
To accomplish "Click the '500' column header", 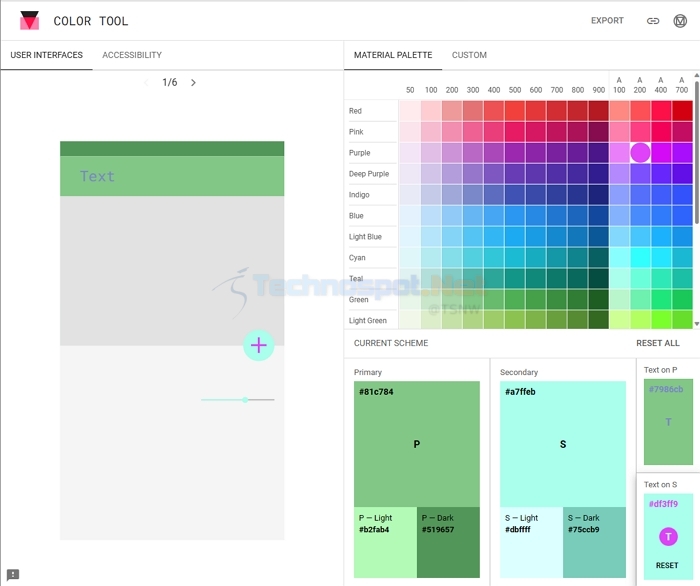I will [x=515, y=90].
